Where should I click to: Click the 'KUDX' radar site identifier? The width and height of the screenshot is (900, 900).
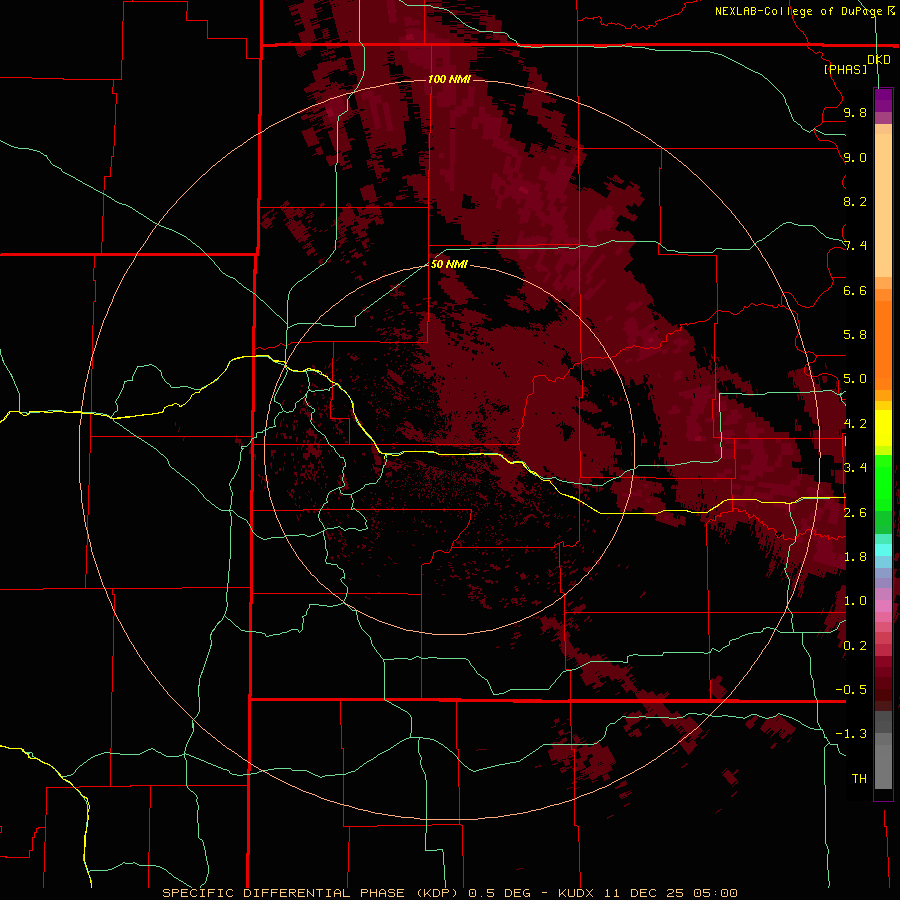point(575,893)
